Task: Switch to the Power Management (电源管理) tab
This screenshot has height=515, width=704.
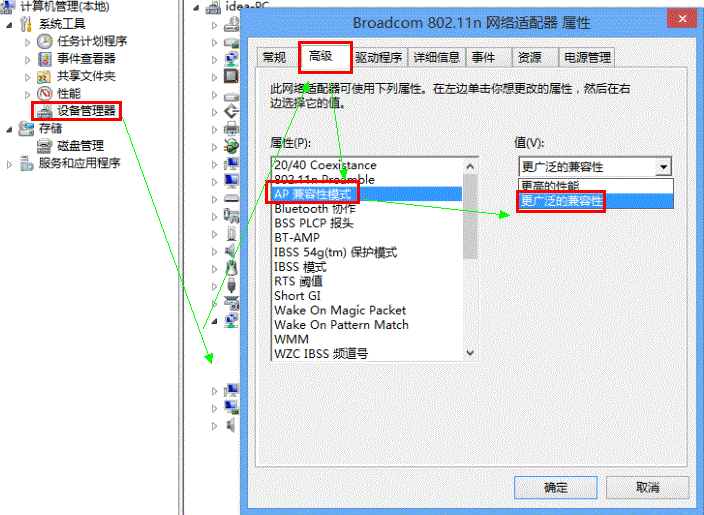Action: point(587,57)
